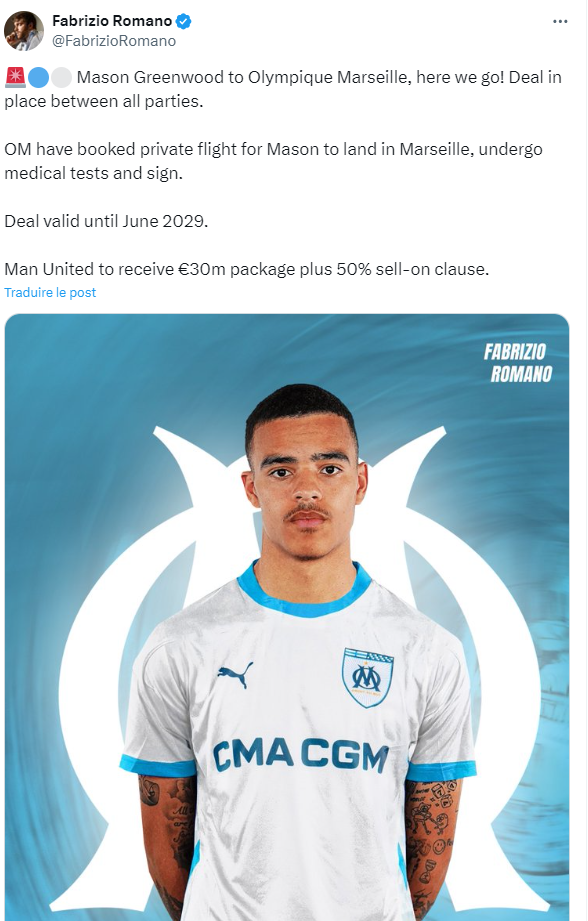Click the sell-on clause sentence
The height and width of the screenshot is (921, 588).
coord(247,269)
